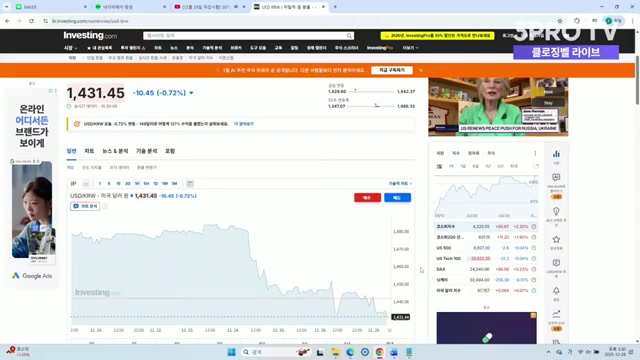The image size is (640, 360).
Task: Switch to the 뉴스 & 분석 tab
Action: pyautogui.click(x=115, y=151)
